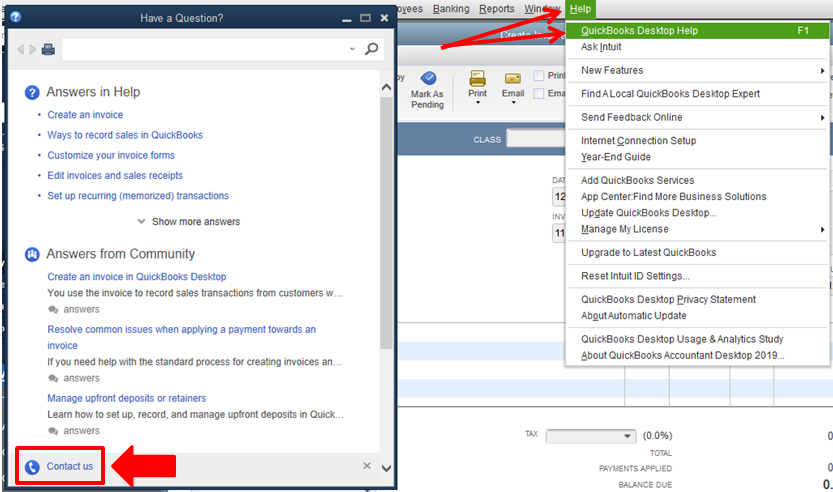Expand the Send Feedback Online submenu

(822, 117)
